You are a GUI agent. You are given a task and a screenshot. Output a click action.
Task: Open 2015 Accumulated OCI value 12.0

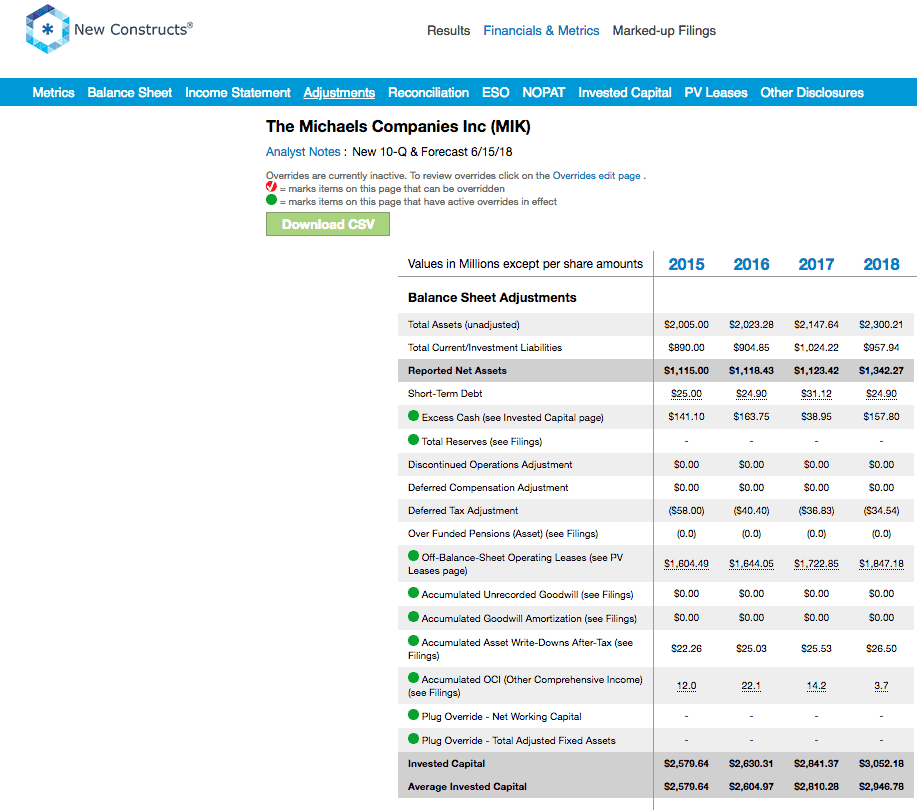point(687,686)
